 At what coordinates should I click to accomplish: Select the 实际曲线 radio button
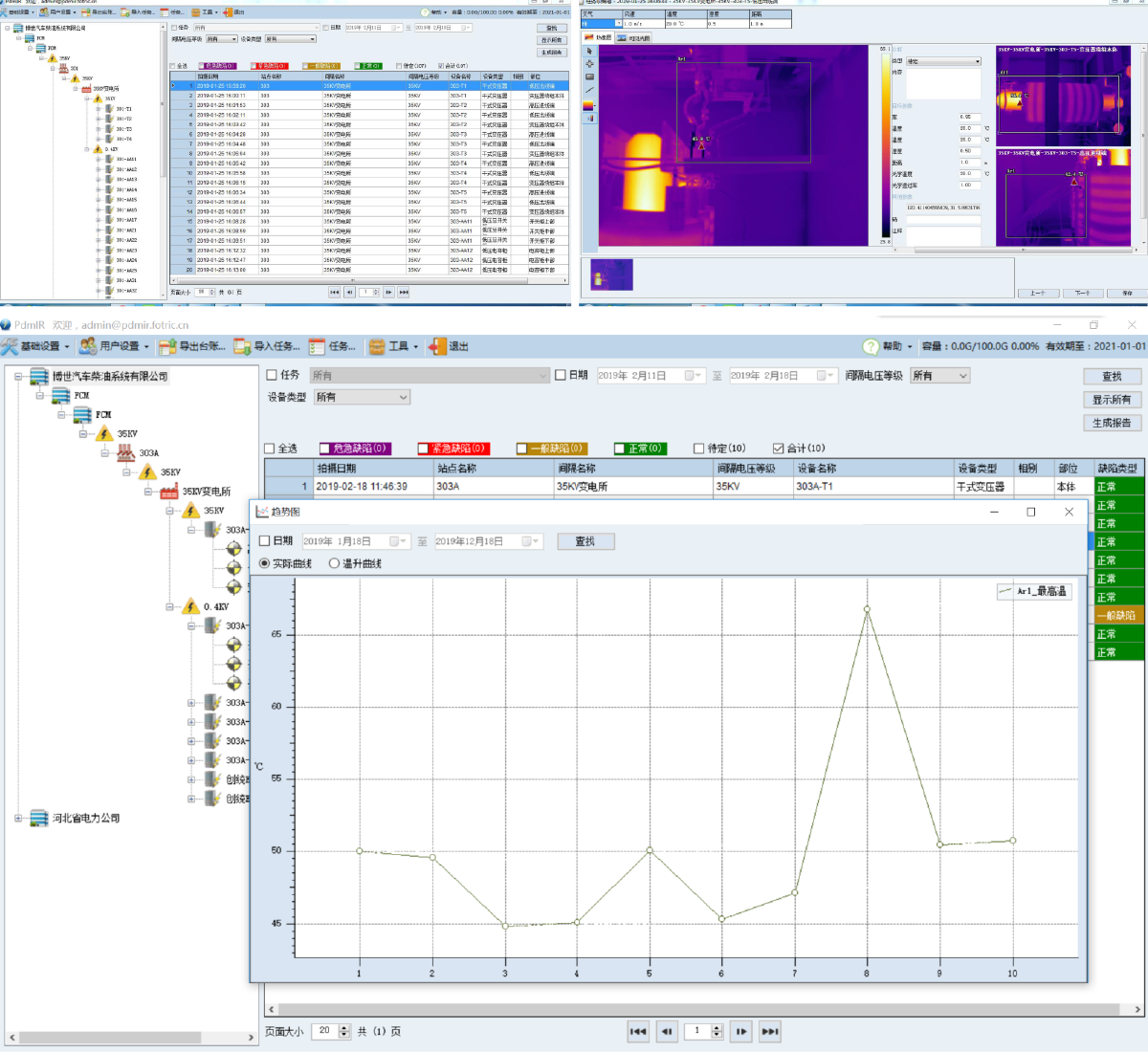click(265, 563)
